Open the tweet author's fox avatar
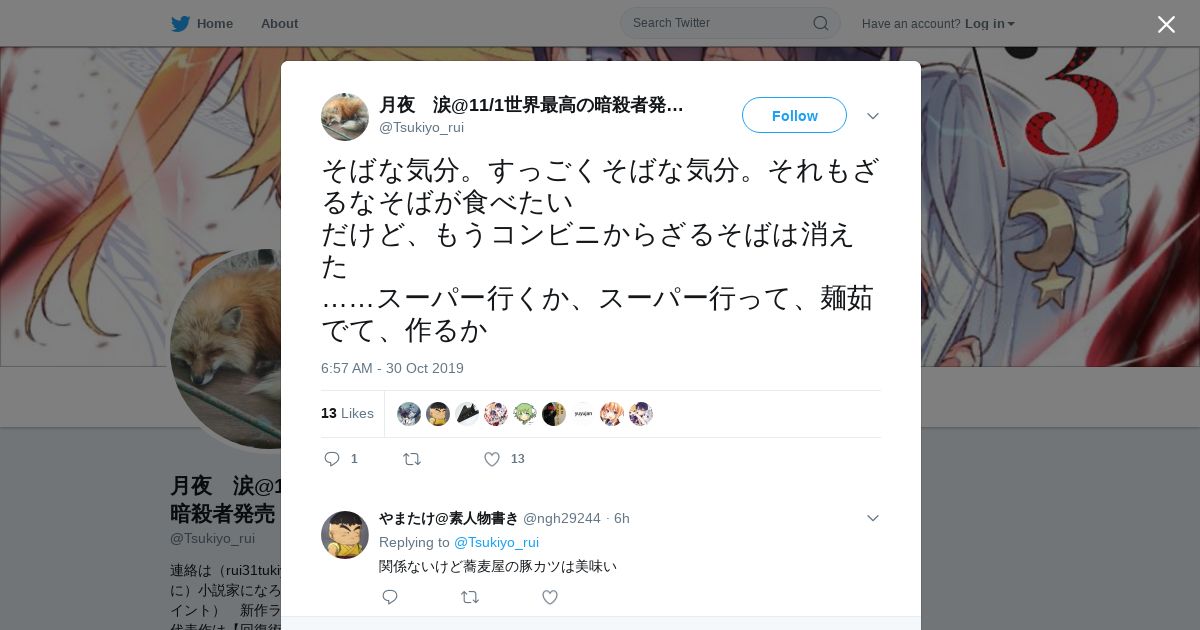The width and height of the screenshot is (1200, 630). (x=345, y=117)
